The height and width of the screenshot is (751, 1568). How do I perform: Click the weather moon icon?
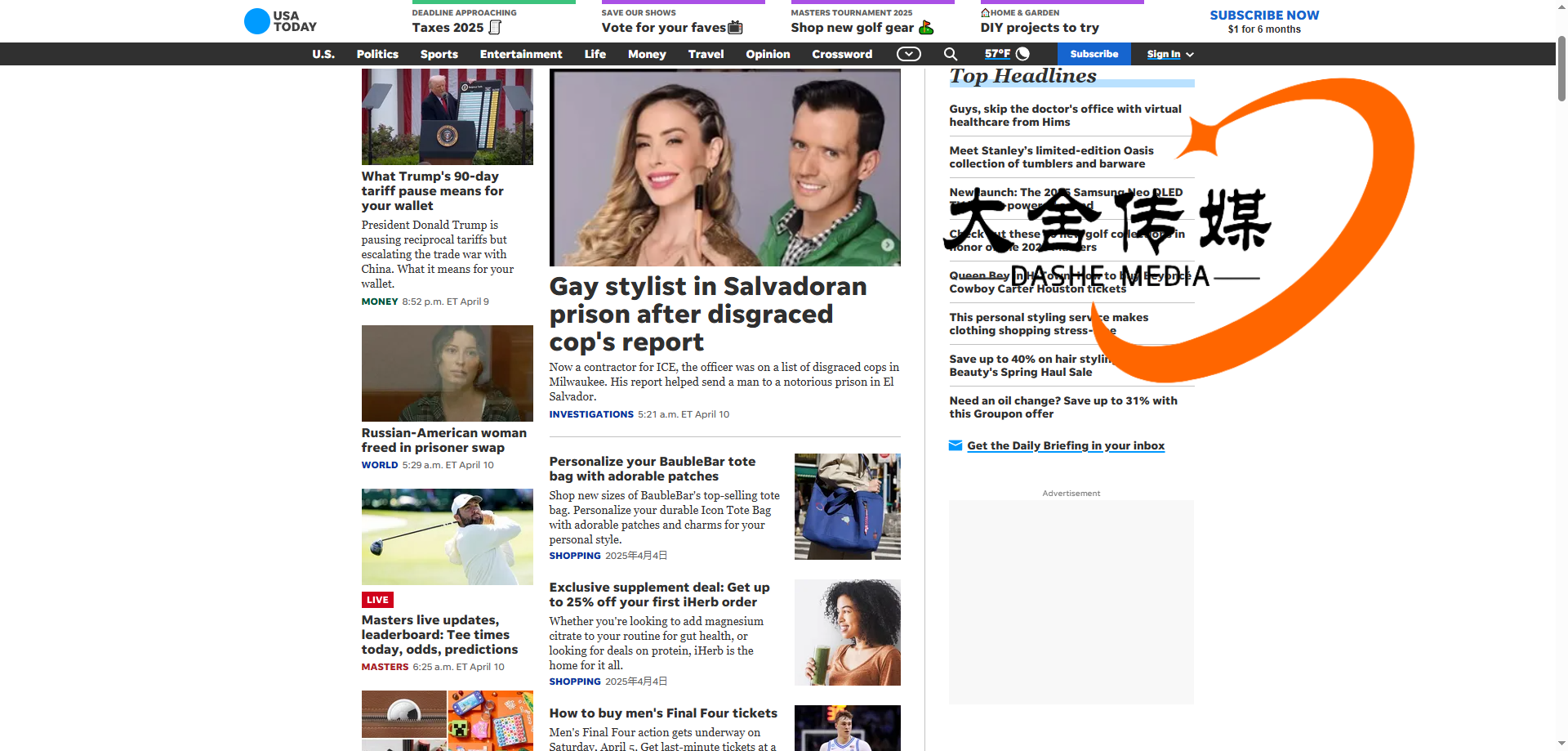pos(1022,54)
